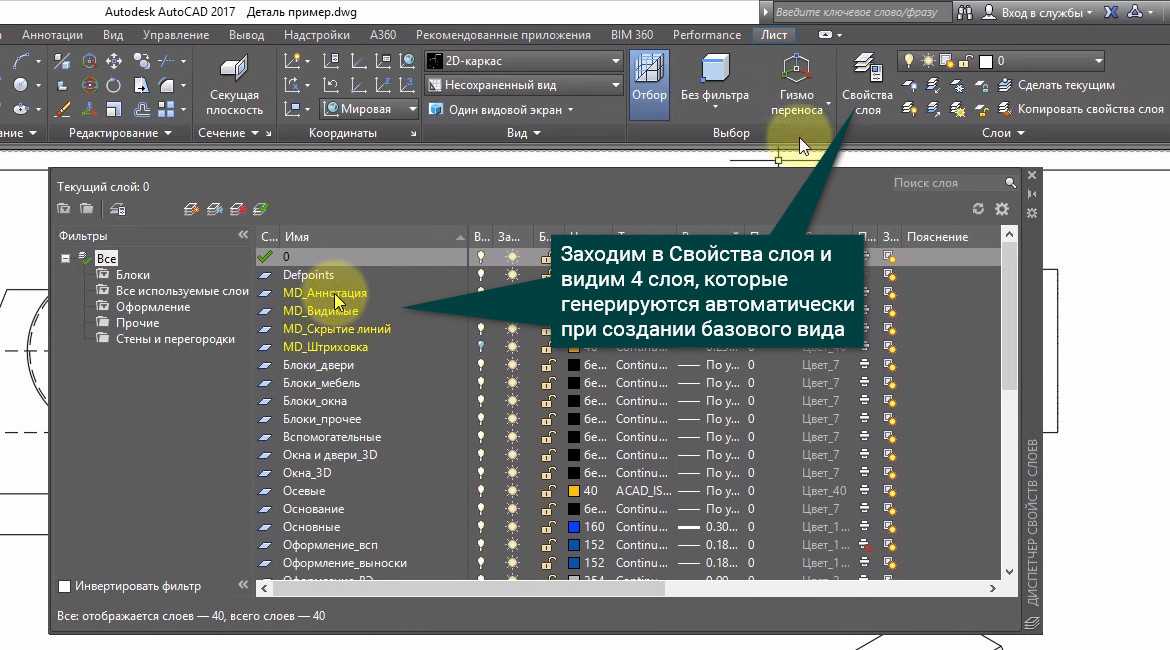Sort layers by the Имя column header
The image size is (1170, 650).
[374, 237]
